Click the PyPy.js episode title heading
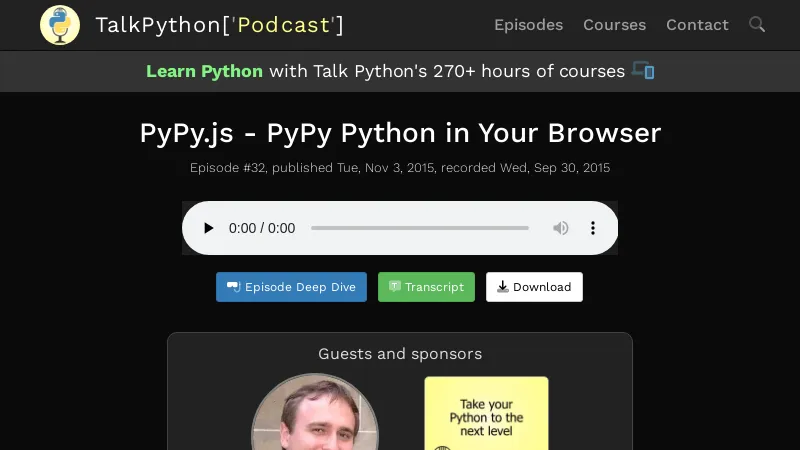The height and width of the screenshot is (450, 800). 400,133
